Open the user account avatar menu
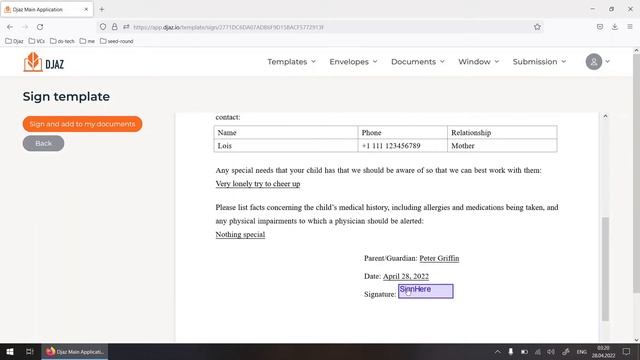Image resolution: width=640 pixels, height=360 pixels. click(593, 62)
